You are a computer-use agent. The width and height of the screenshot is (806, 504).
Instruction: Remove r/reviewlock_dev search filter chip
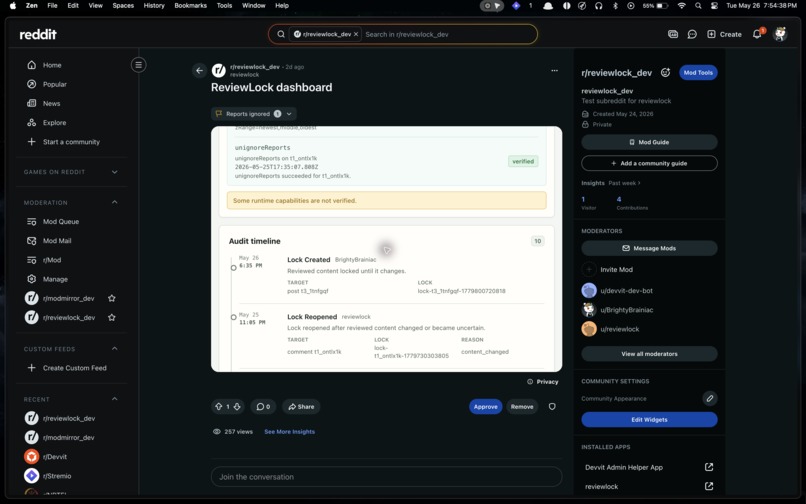(x=356, y=34)
